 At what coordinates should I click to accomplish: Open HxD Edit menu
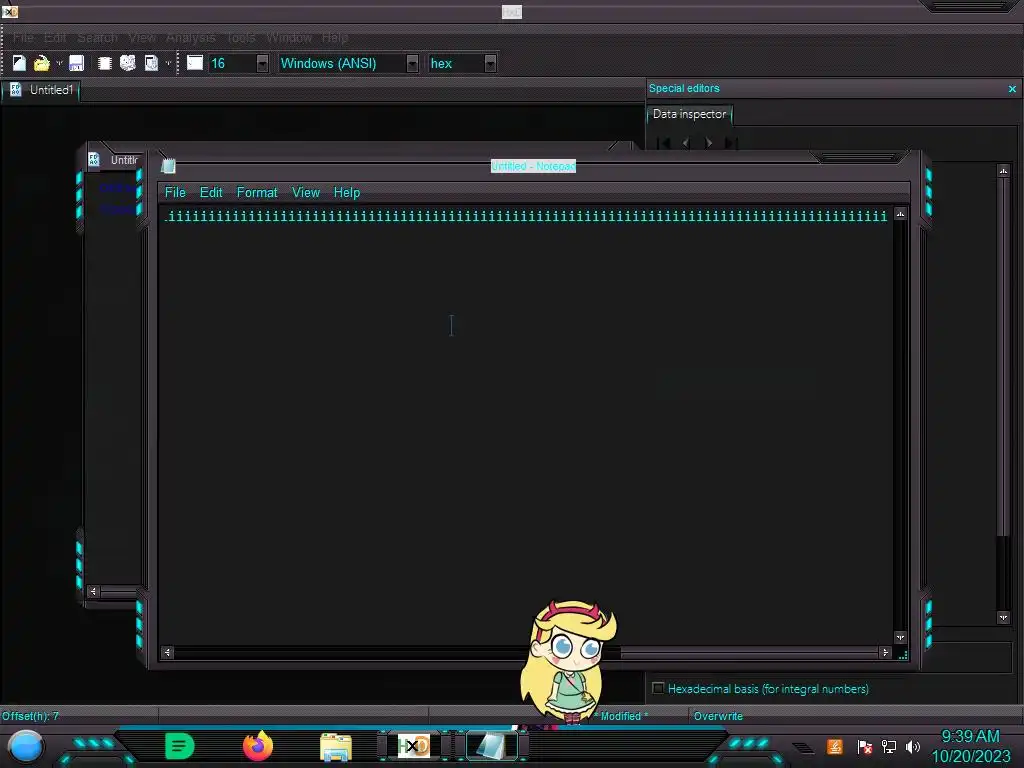55,38
